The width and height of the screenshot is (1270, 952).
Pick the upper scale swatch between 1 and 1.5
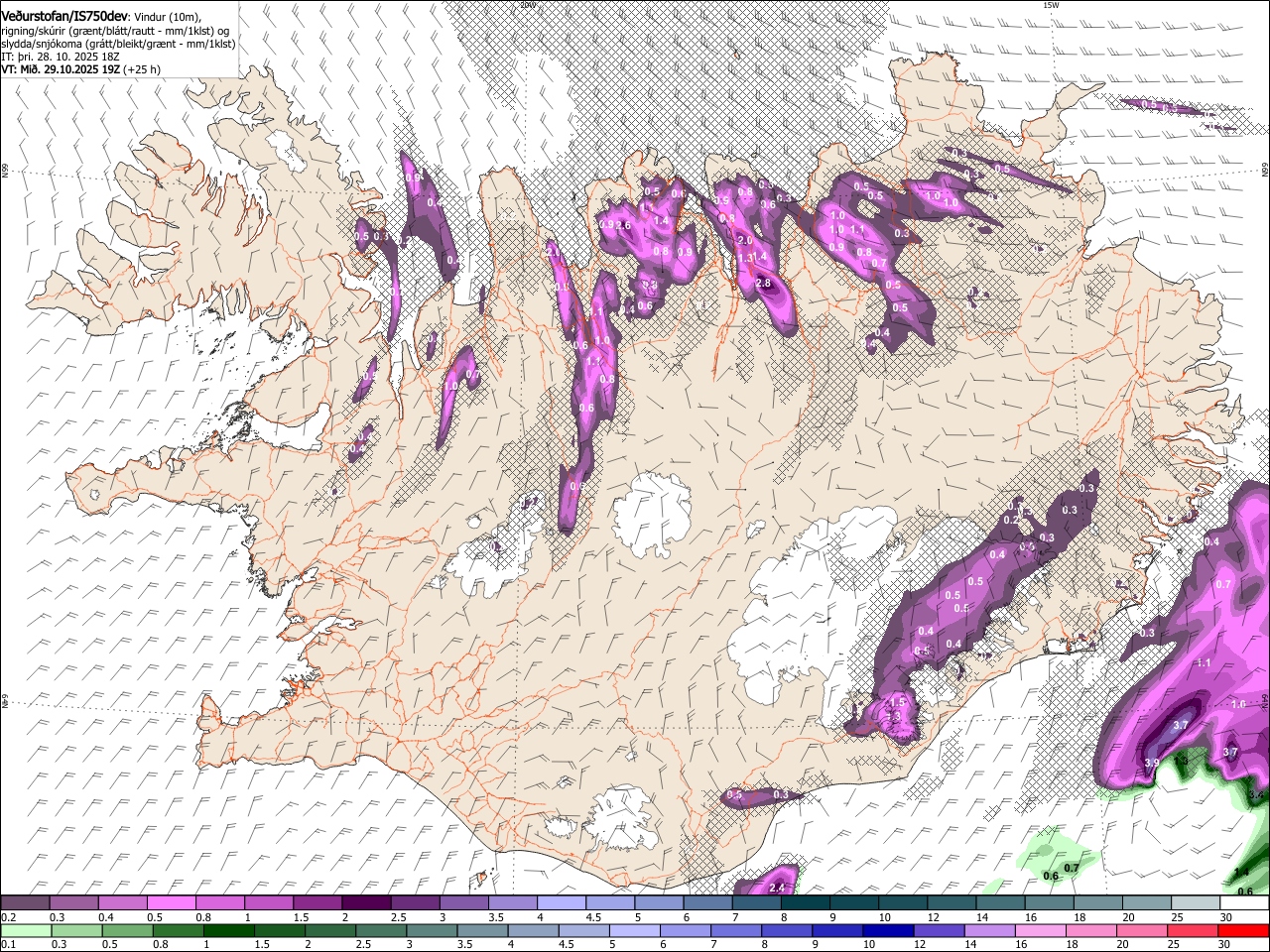click(x=269, y=903)
